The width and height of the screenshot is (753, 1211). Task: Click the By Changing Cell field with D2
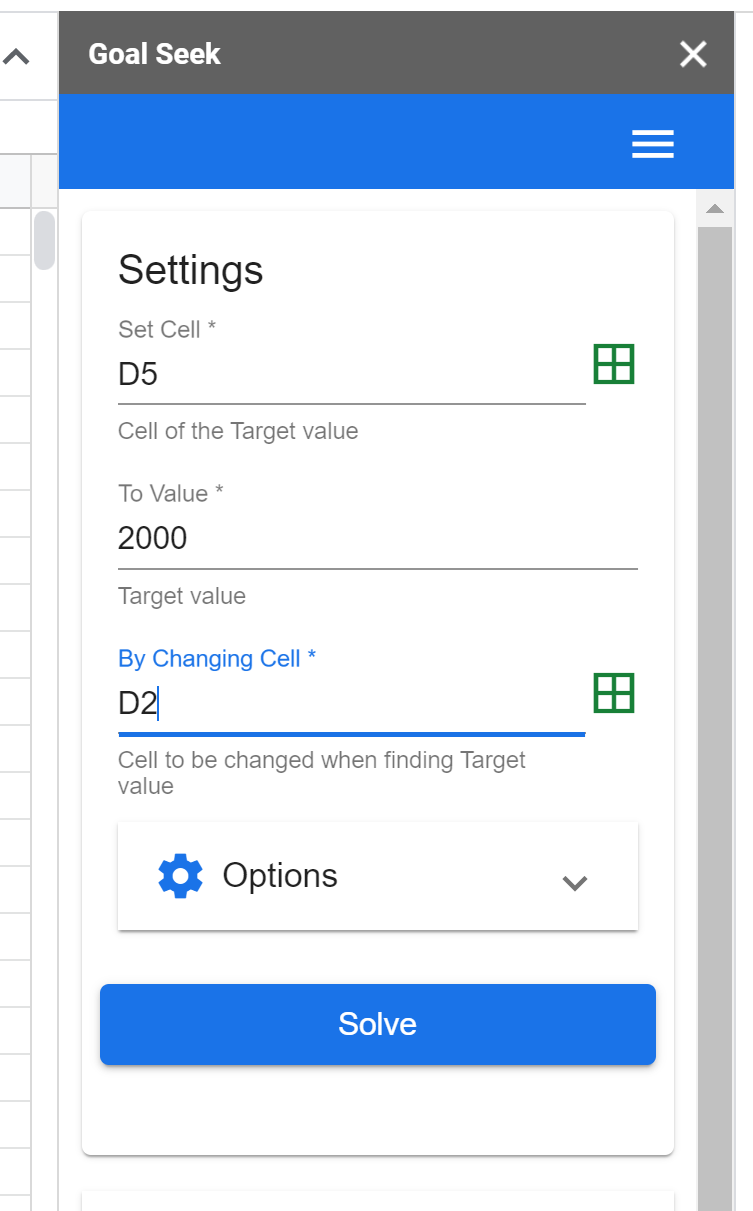[x=350, y=704]
